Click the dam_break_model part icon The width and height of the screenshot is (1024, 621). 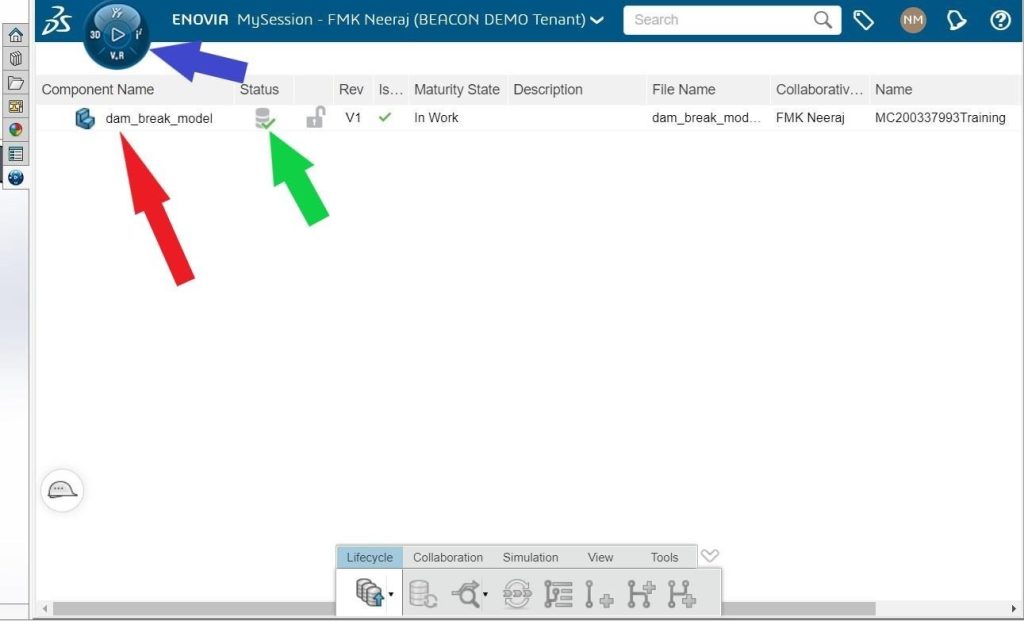[85, 118]
